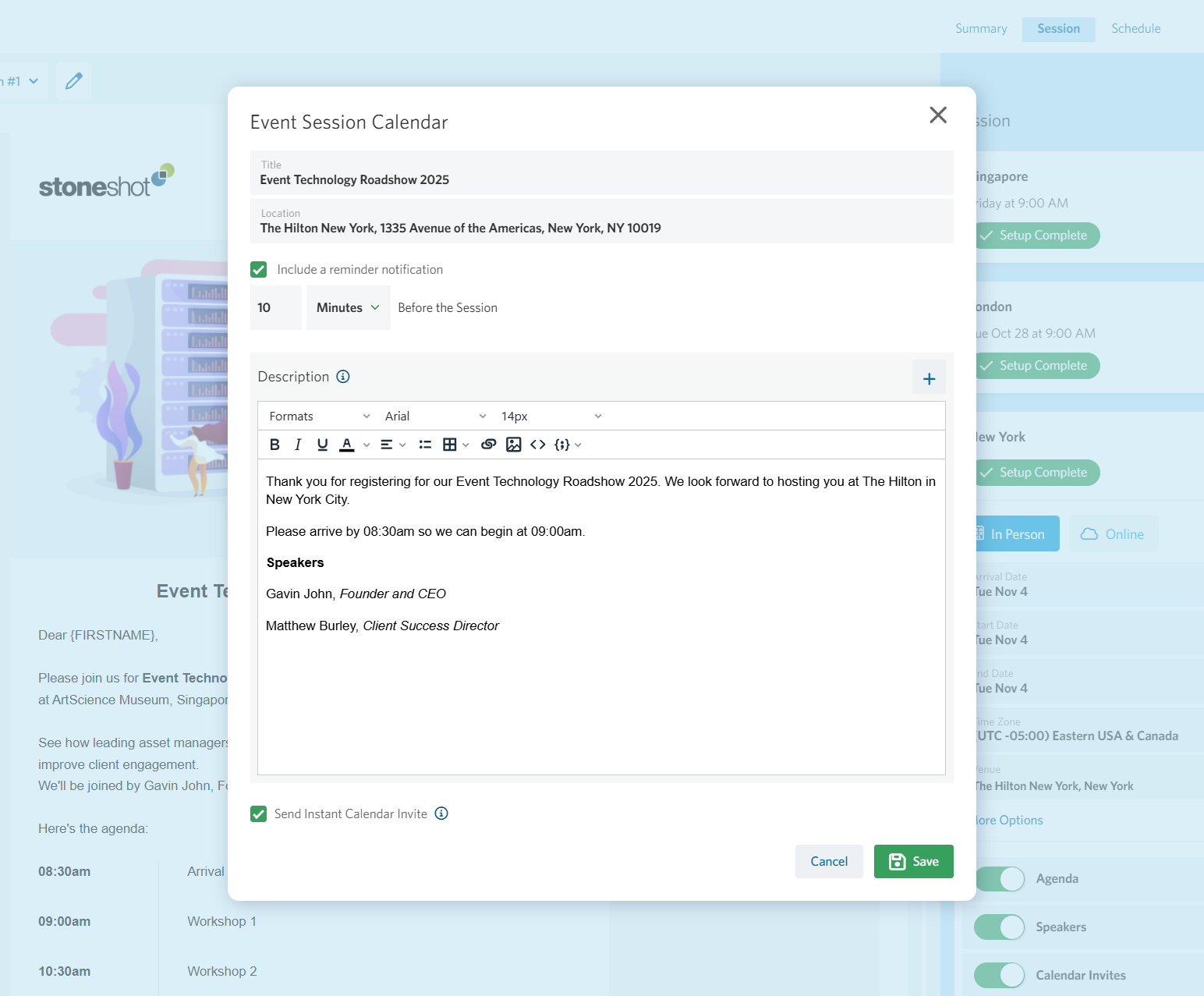Open the source code view icon
This screenshot has width=1204, height=996.
pos(537,444)
